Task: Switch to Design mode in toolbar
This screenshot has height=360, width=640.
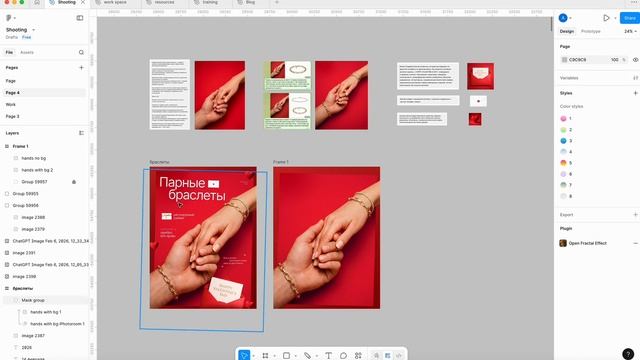Action: click(387, 356)
